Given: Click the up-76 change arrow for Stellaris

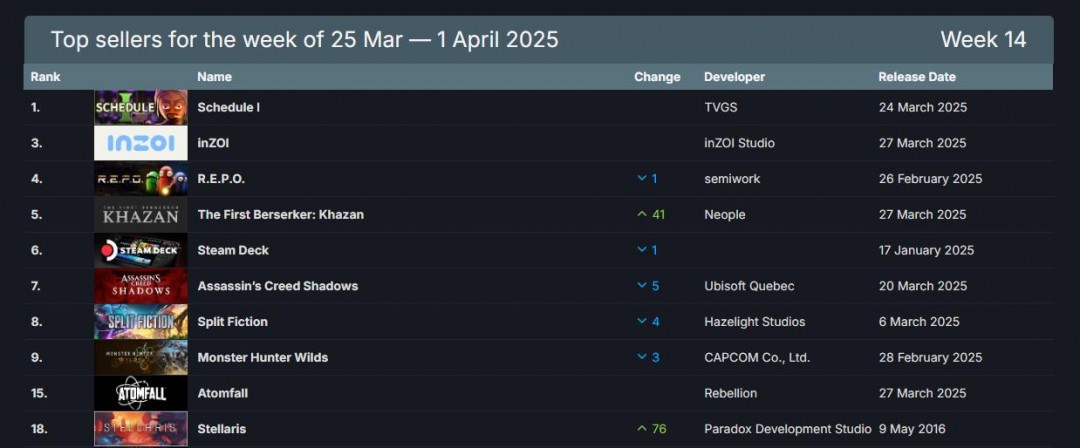Looking at the screenshot, I should [x=643, y=429].
